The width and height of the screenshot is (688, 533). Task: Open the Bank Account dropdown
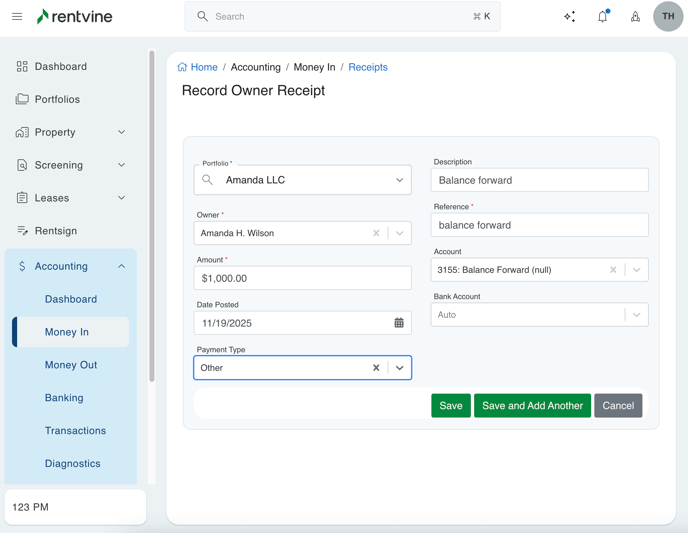click(636, 315)
